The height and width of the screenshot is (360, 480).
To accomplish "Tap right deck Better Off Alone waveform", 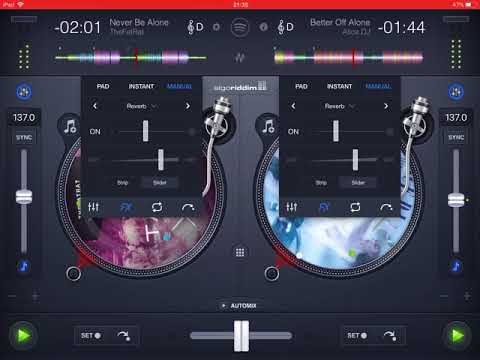I will [349, 58].
